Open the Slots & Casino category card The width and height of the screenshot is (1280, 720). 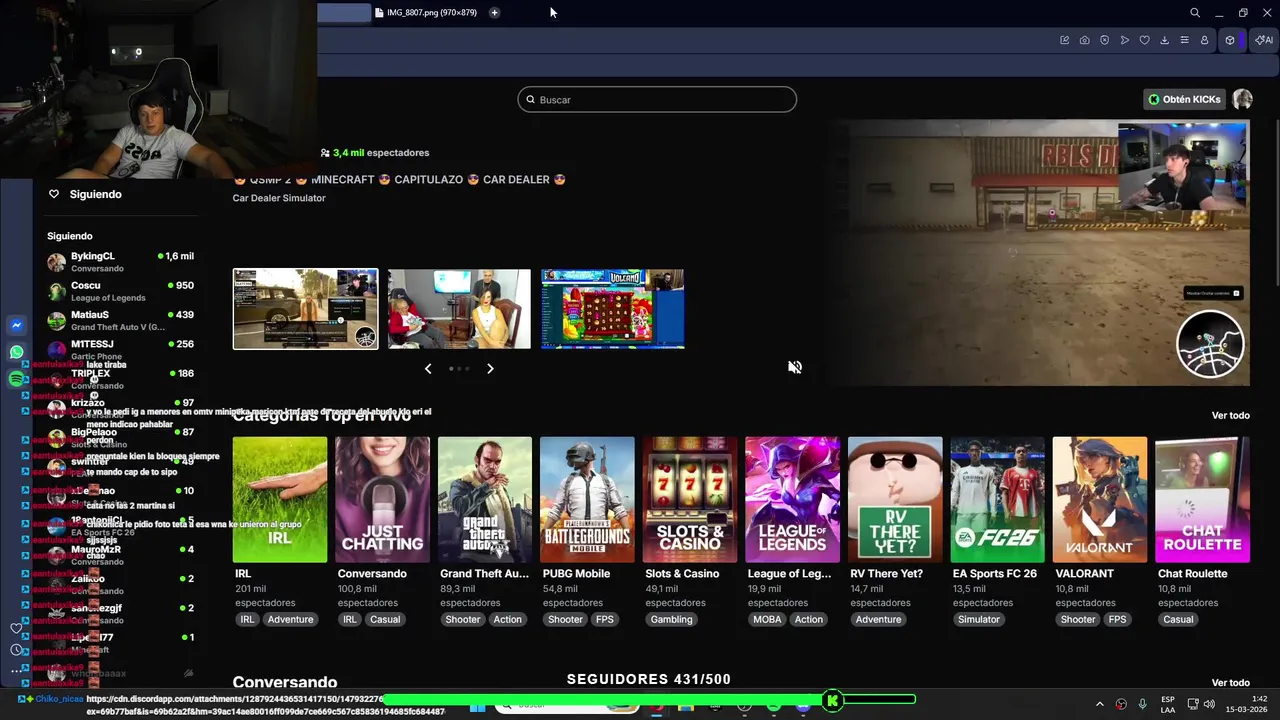tap(690, 499)
